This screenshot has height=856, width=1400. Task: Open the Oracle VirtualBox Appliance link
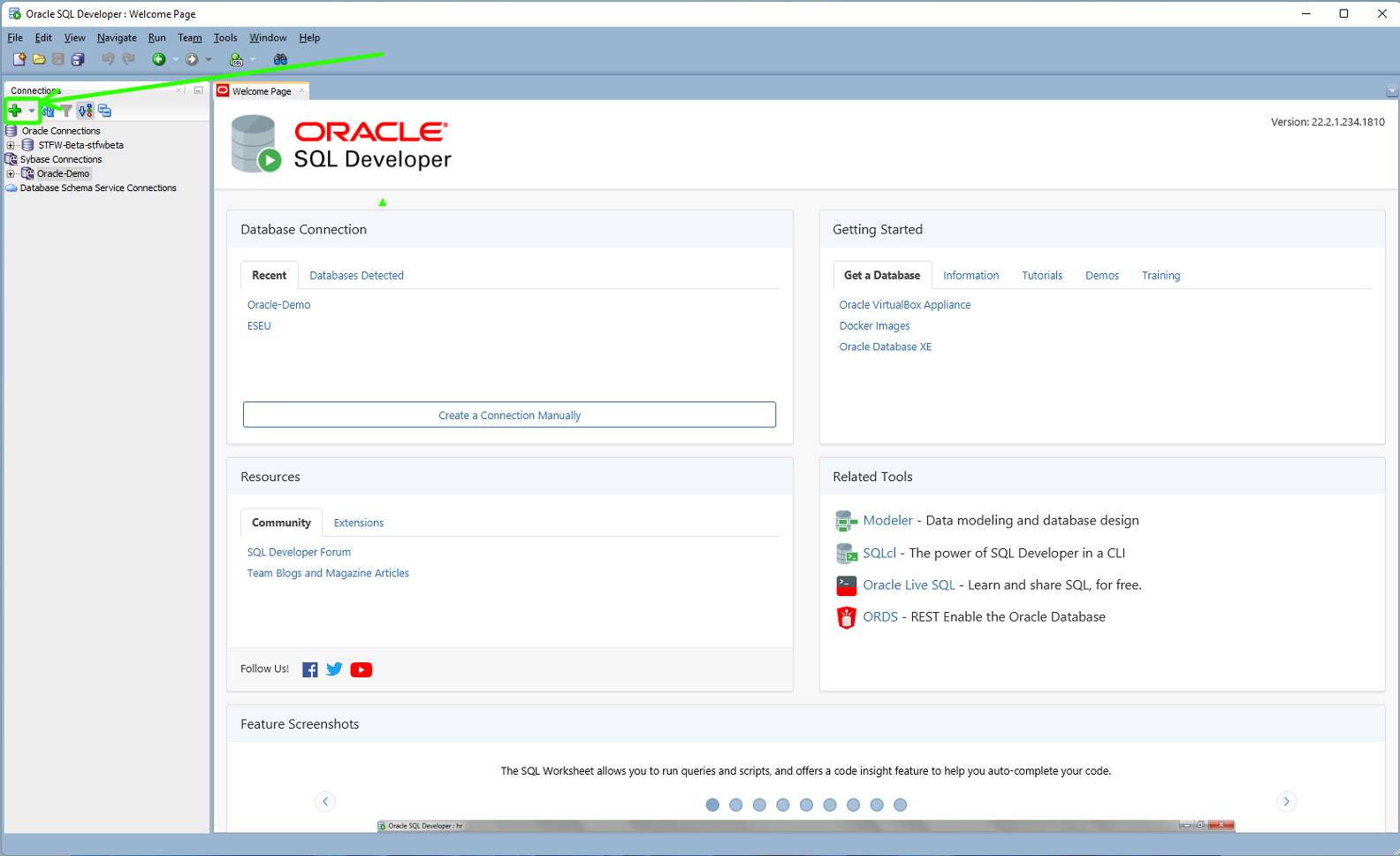tap(904, 305)
